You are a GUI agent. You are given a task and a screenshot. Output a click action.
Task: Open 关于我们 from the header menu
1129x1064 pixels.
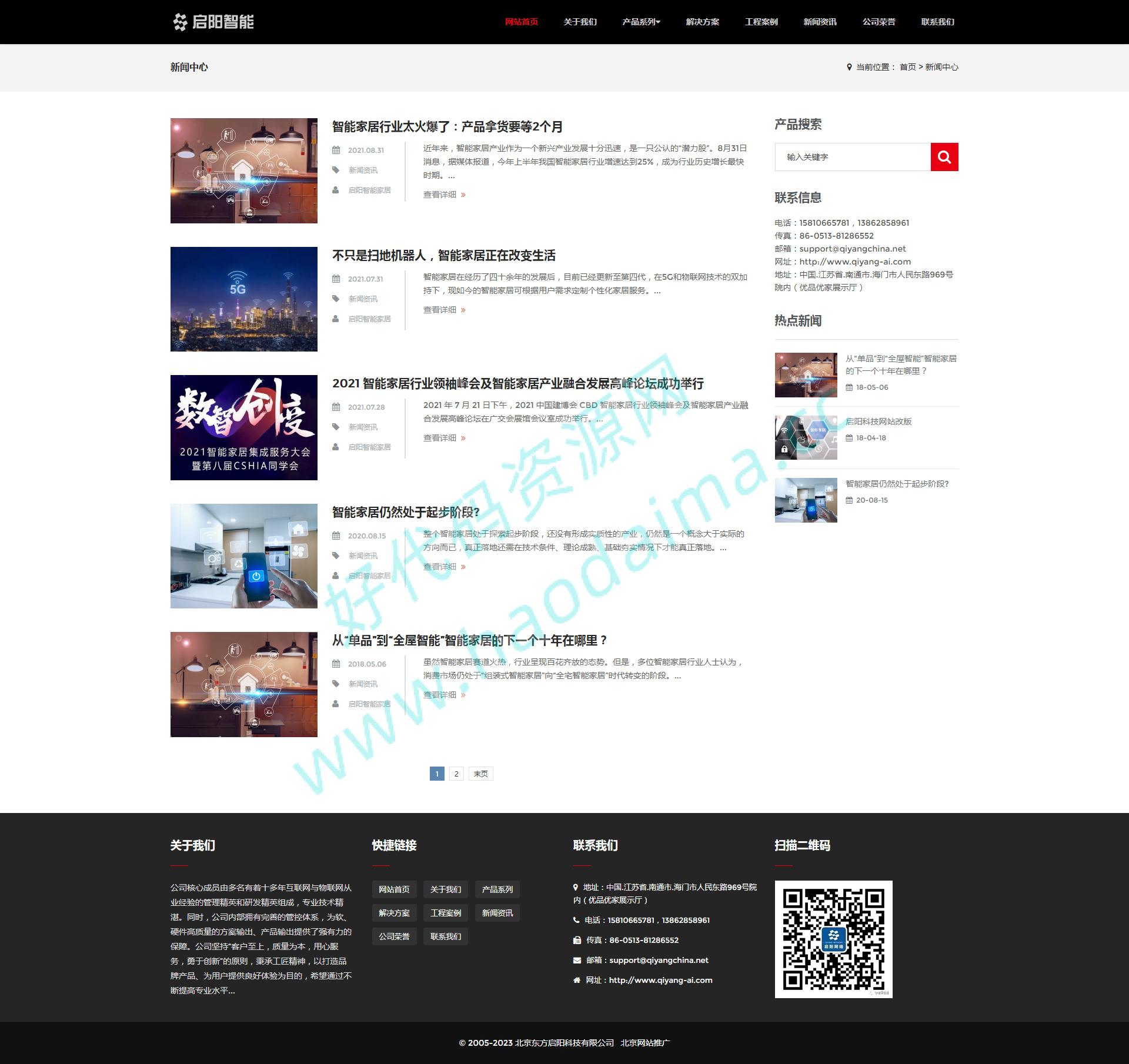coord(580,22)
